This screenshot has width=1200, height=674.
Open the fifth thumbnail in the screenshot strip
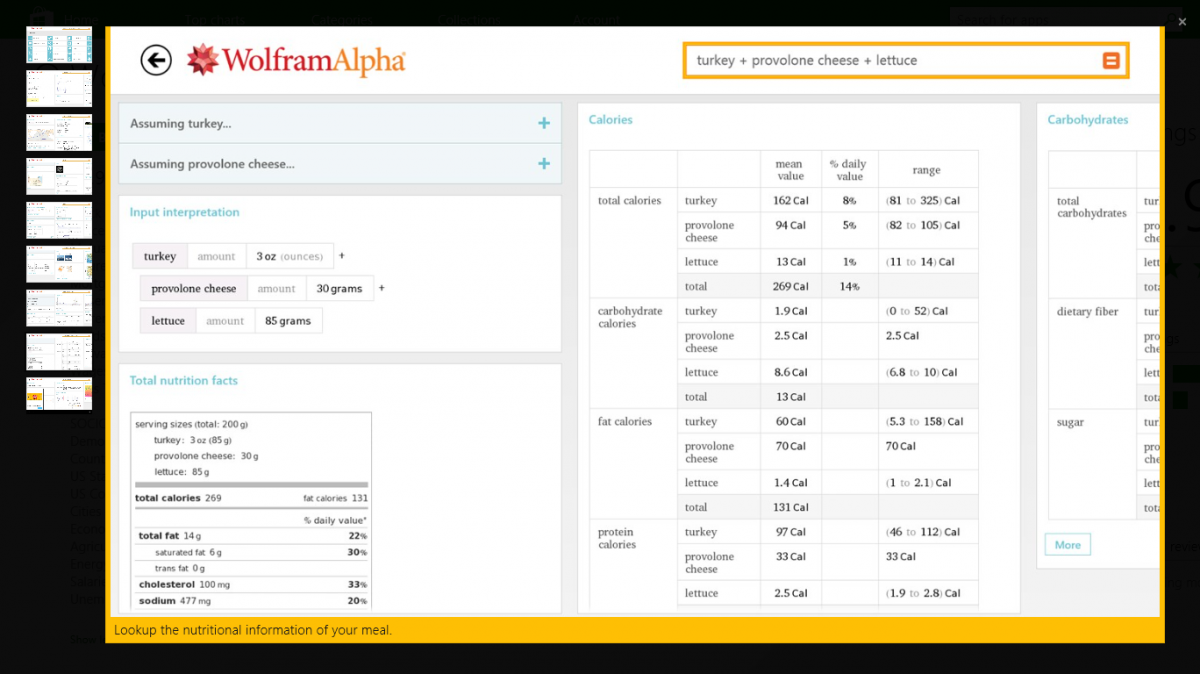[59, 220]
